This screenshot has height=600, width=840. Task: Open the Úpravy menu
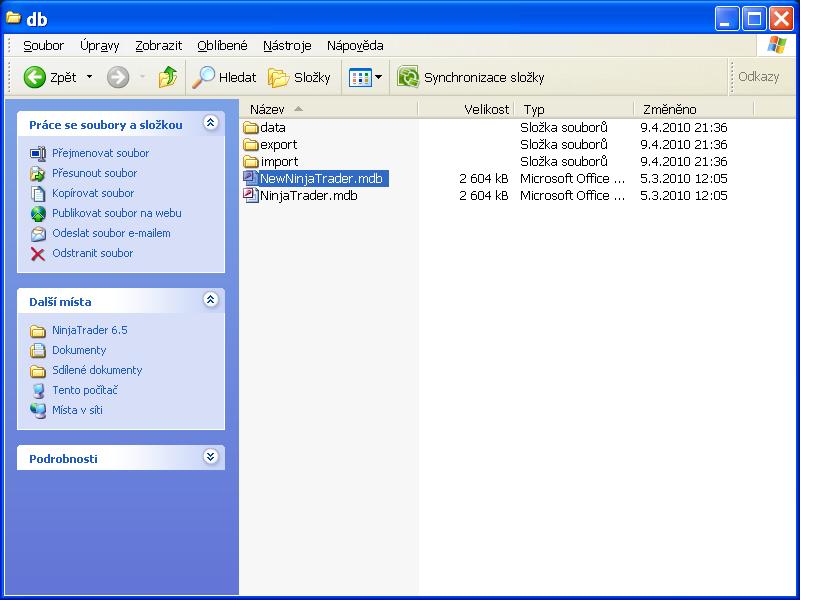[x=100, y=46]
